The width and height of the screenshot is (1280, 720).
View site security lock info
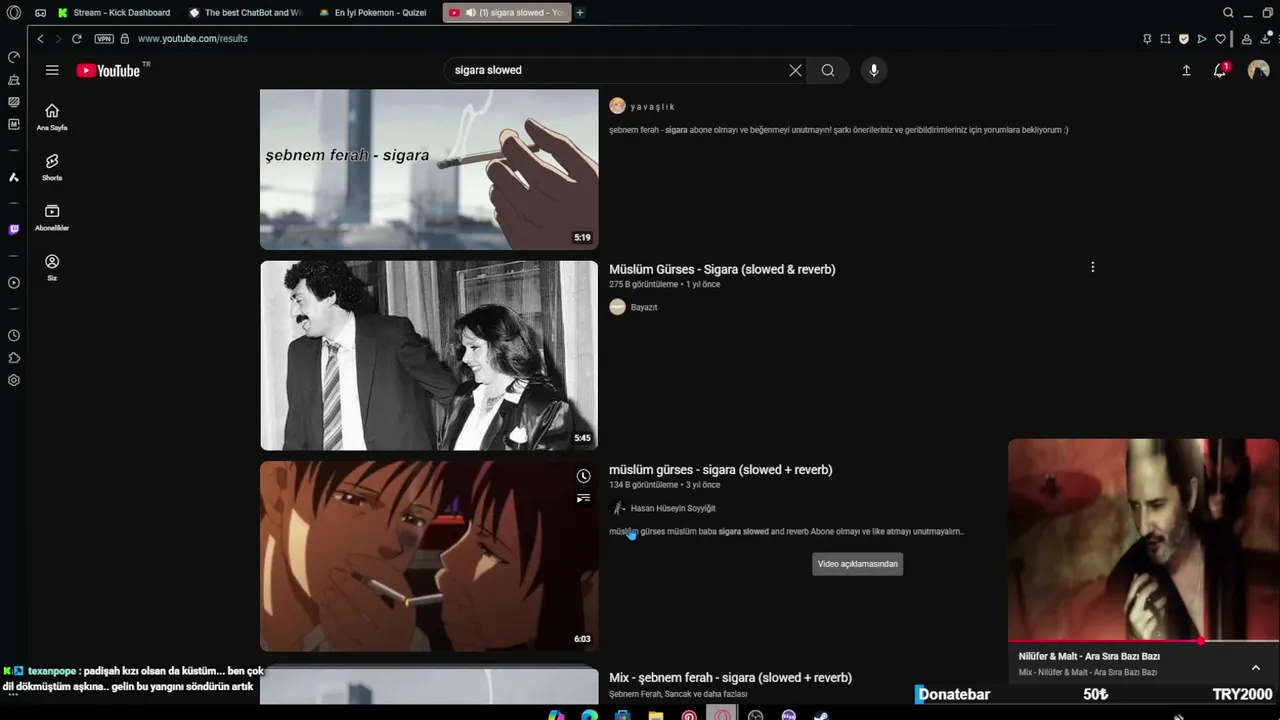[x=125, y=38]
